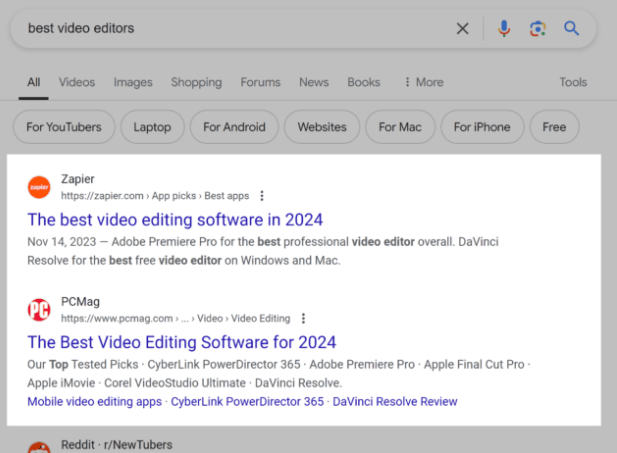Viewport: 617px width, 453px height.
Task: Open the DaVinci Resolve Review sitelink
Action: 395,401
